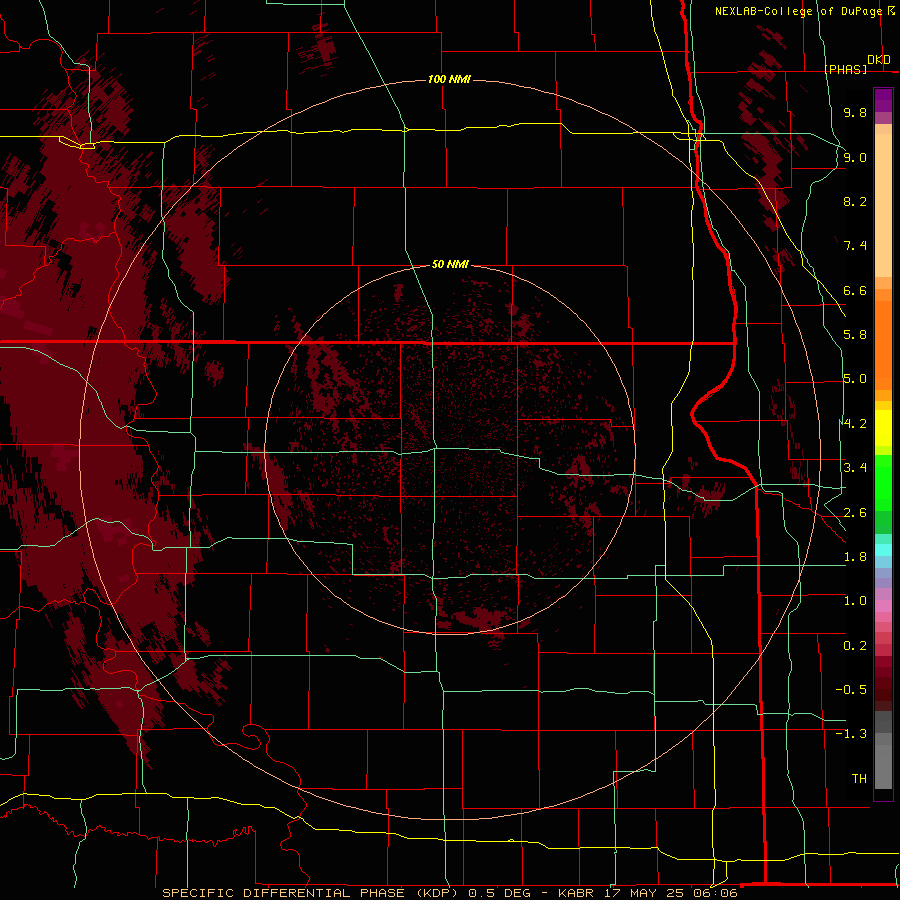Click the 50 NMI range ring label
The height and width of the screenshot is (900, 900).
[x=450, y=264]
